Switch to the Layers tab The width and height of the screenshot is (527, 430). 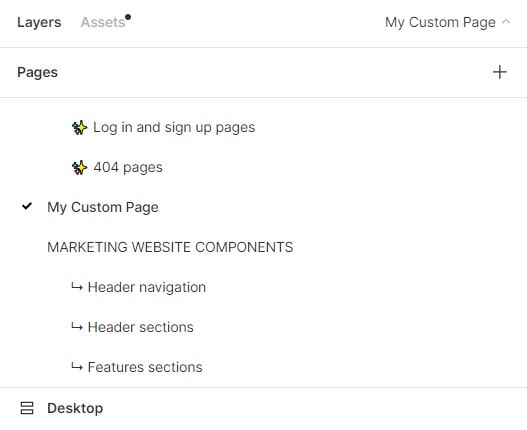[39, 23]
